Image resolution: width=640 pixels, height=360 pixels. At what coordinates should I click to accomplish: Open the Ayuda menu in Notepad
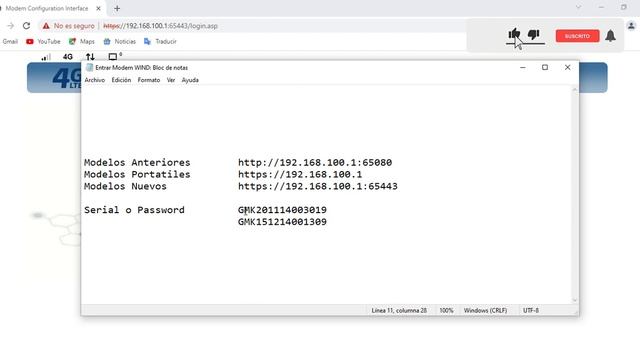click(190, 80)
